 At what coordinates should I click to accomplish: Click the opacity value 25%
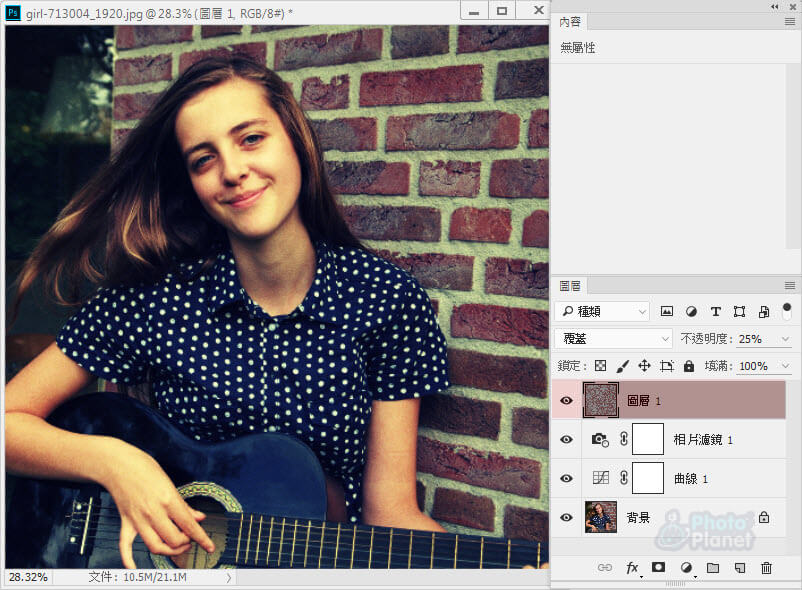[750, 339]
